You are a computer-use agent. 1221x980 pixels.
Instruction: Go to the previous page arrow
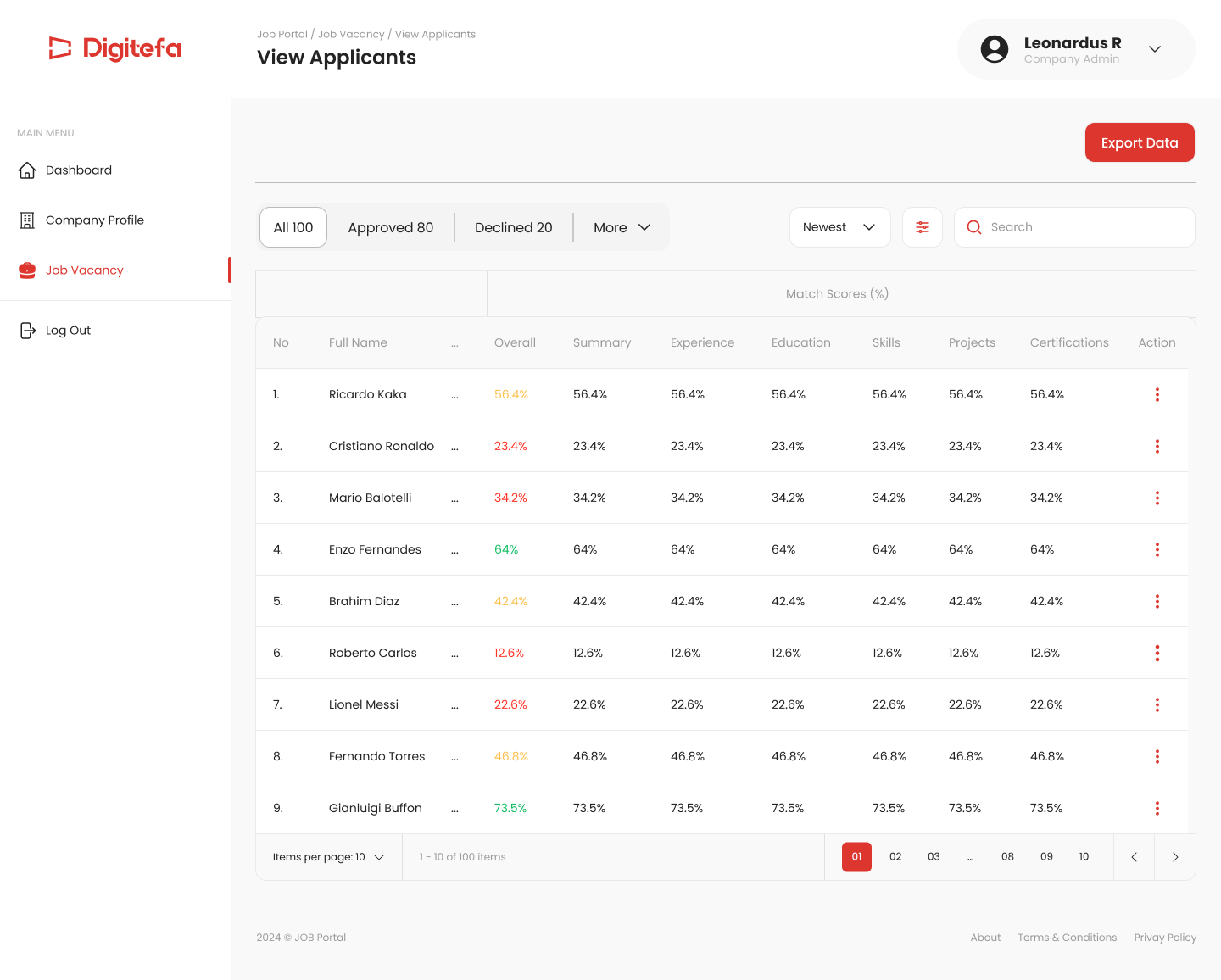[x=1134, y=857]
